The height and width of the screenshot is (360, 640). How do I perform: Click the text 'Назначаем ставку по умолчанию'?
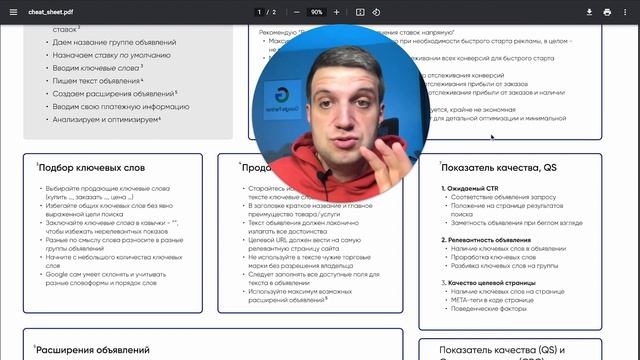click(111, 55)
